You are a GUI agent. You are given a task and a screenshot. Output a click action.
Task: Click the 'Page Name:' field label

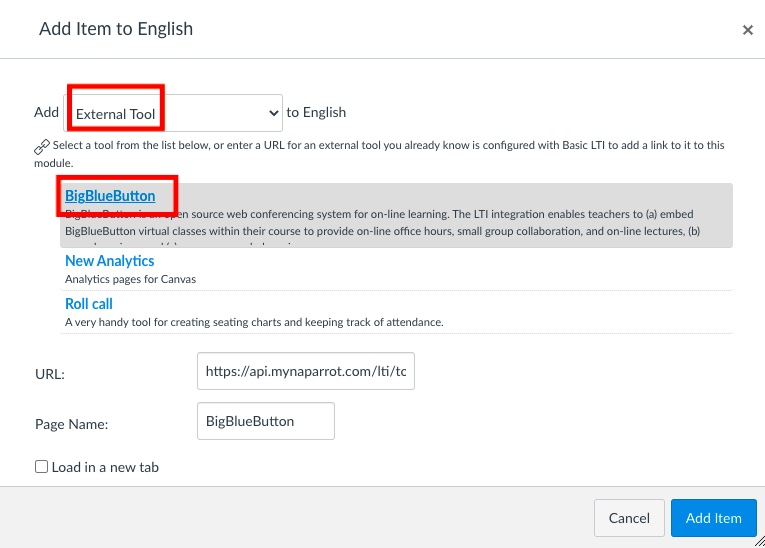(x=72, y=424)
